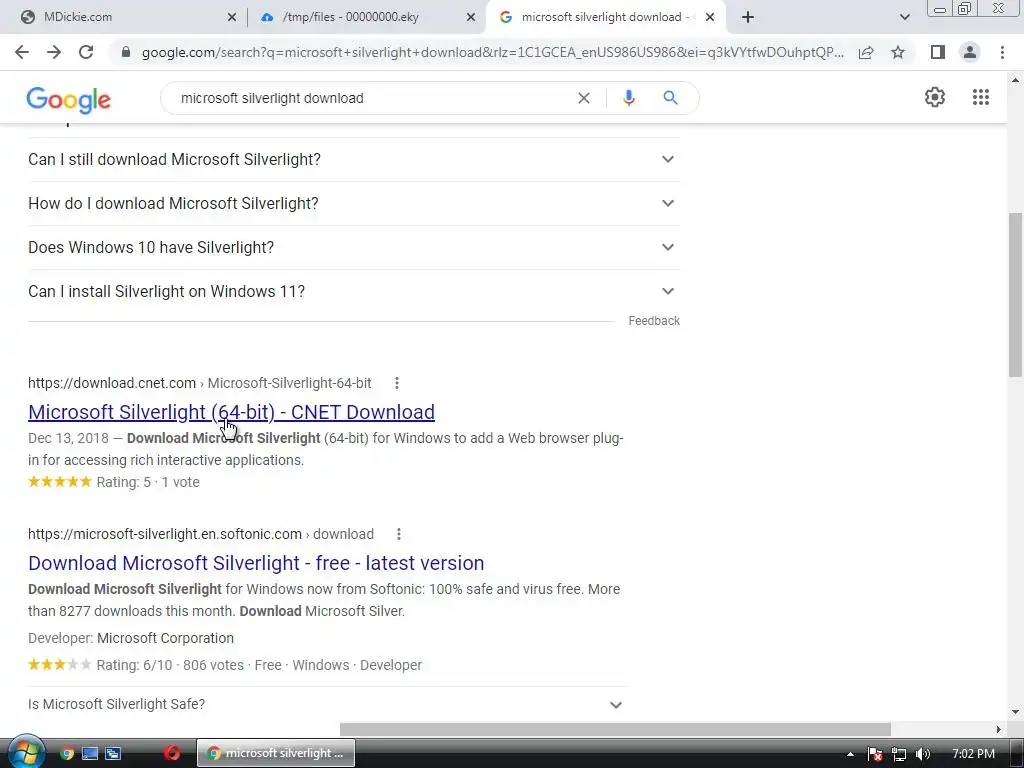Screen dimensions: 1024x768
Task: Click the horizontal scrollbar thumb
Action: pos(615,729)
